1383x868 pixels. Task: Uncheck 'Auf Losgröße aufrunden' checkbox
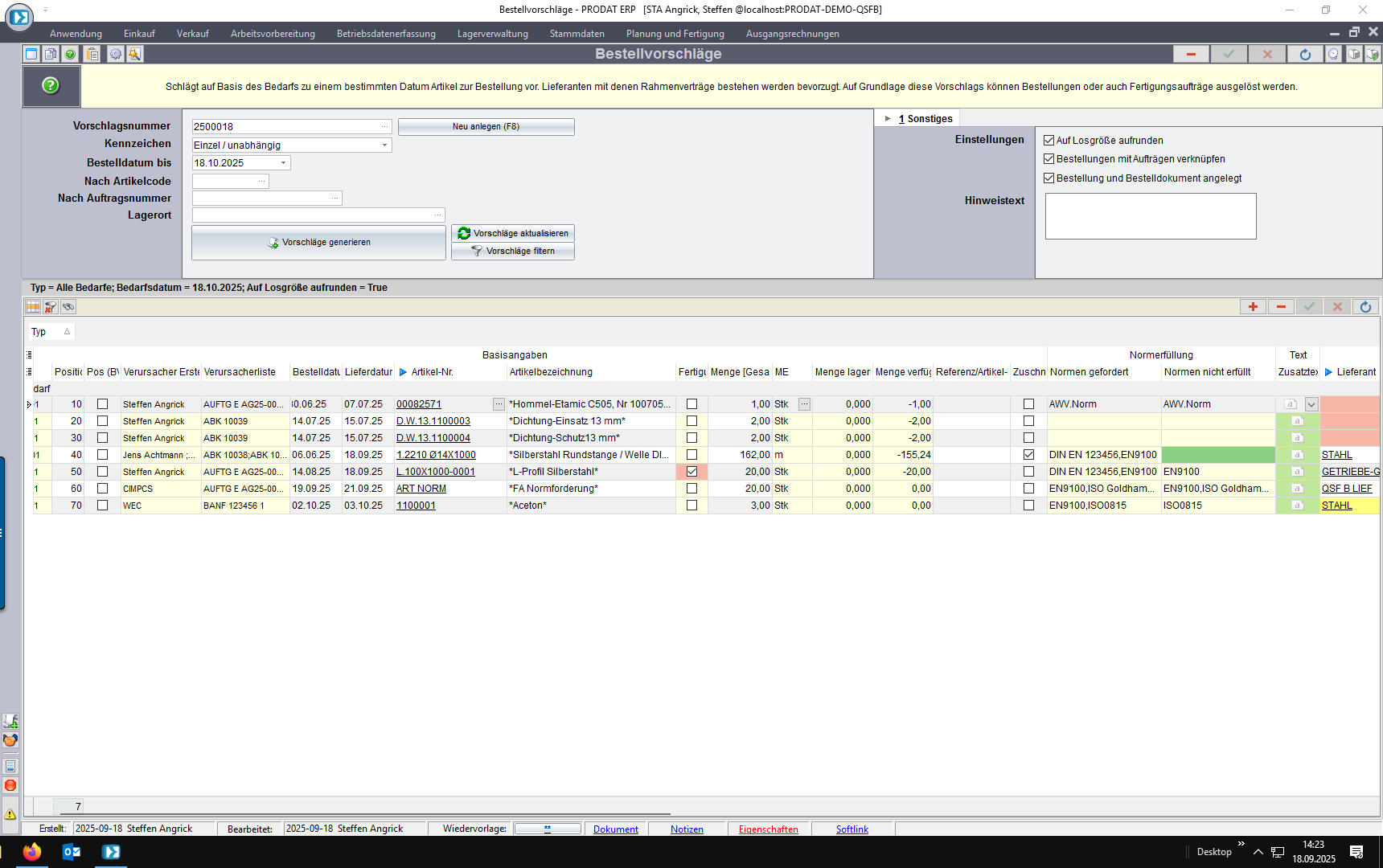(x=1049, y=141)
